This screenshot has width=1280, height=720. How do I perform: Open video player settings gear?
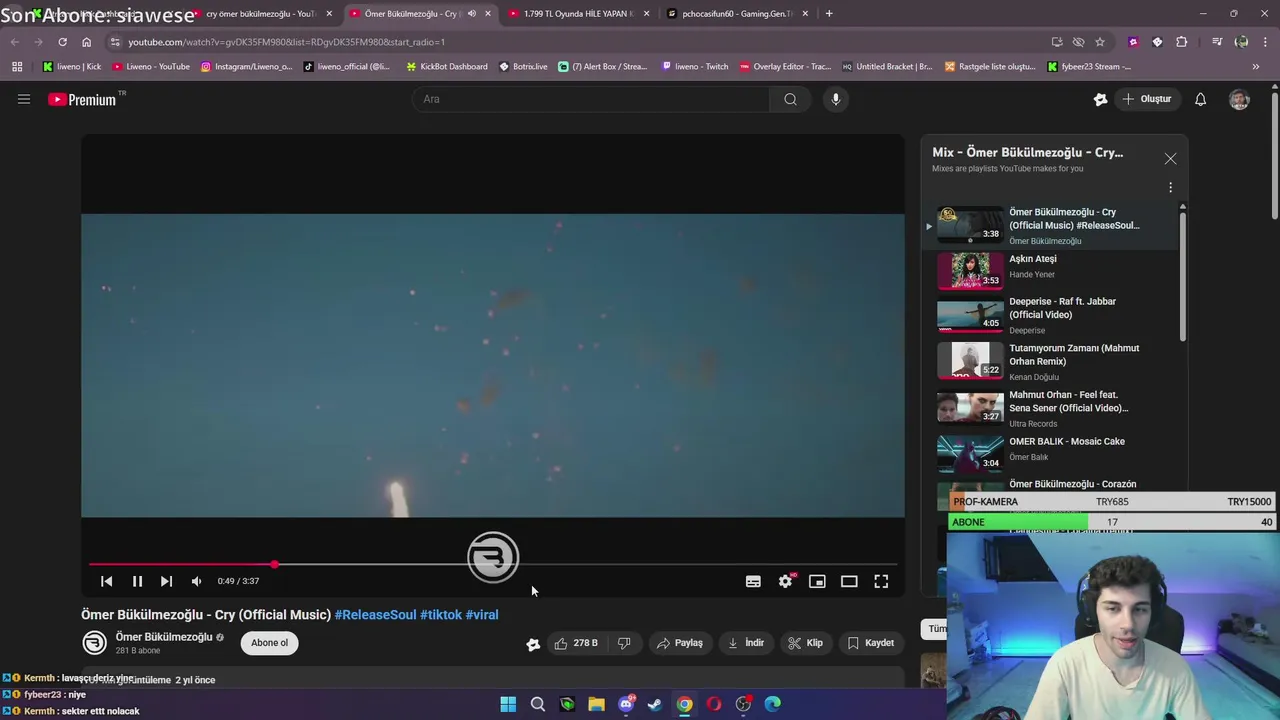(786, 581)
